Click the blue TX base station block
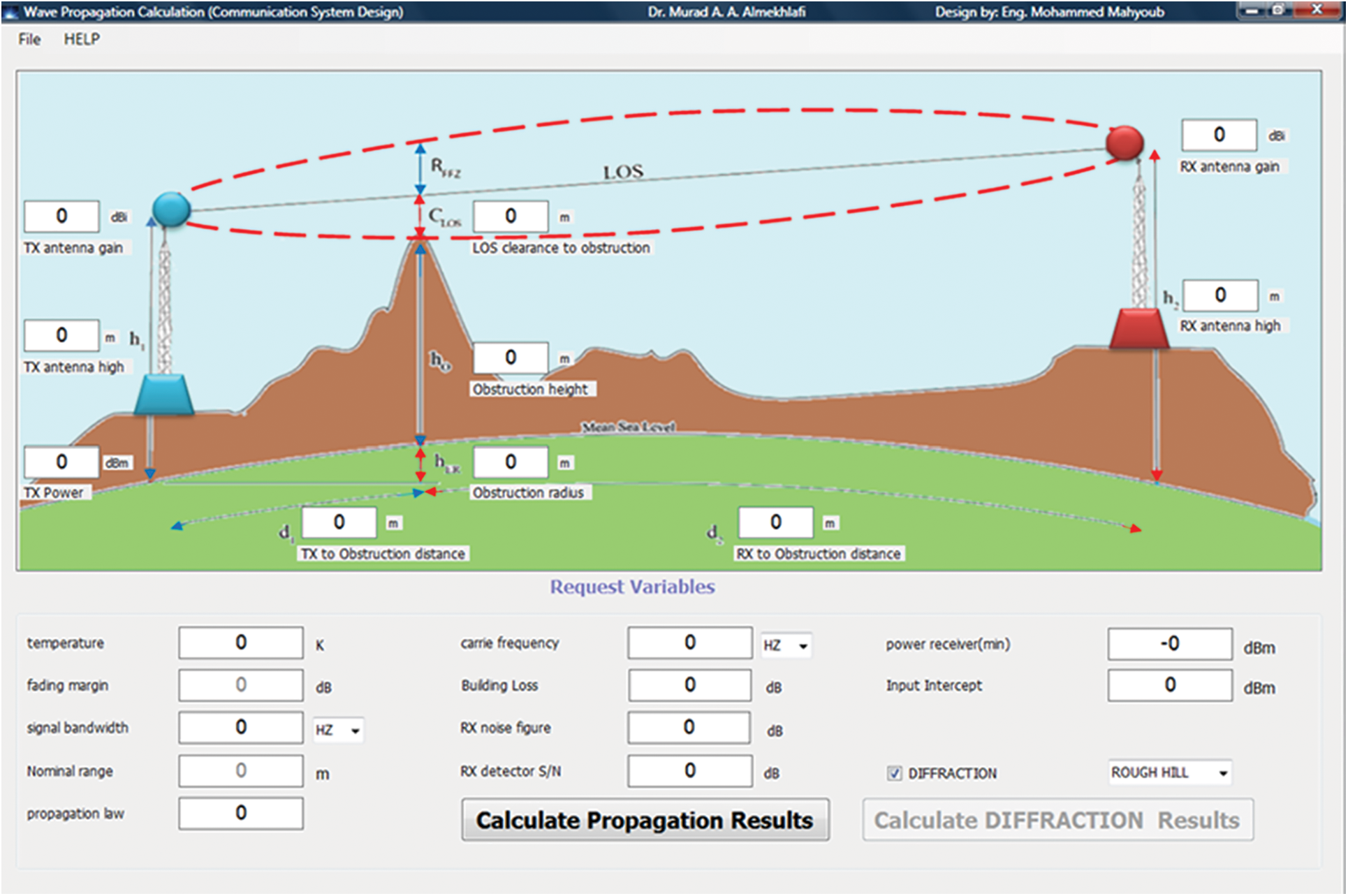Viewport: 1348px width, 896px height. point(163,395)
